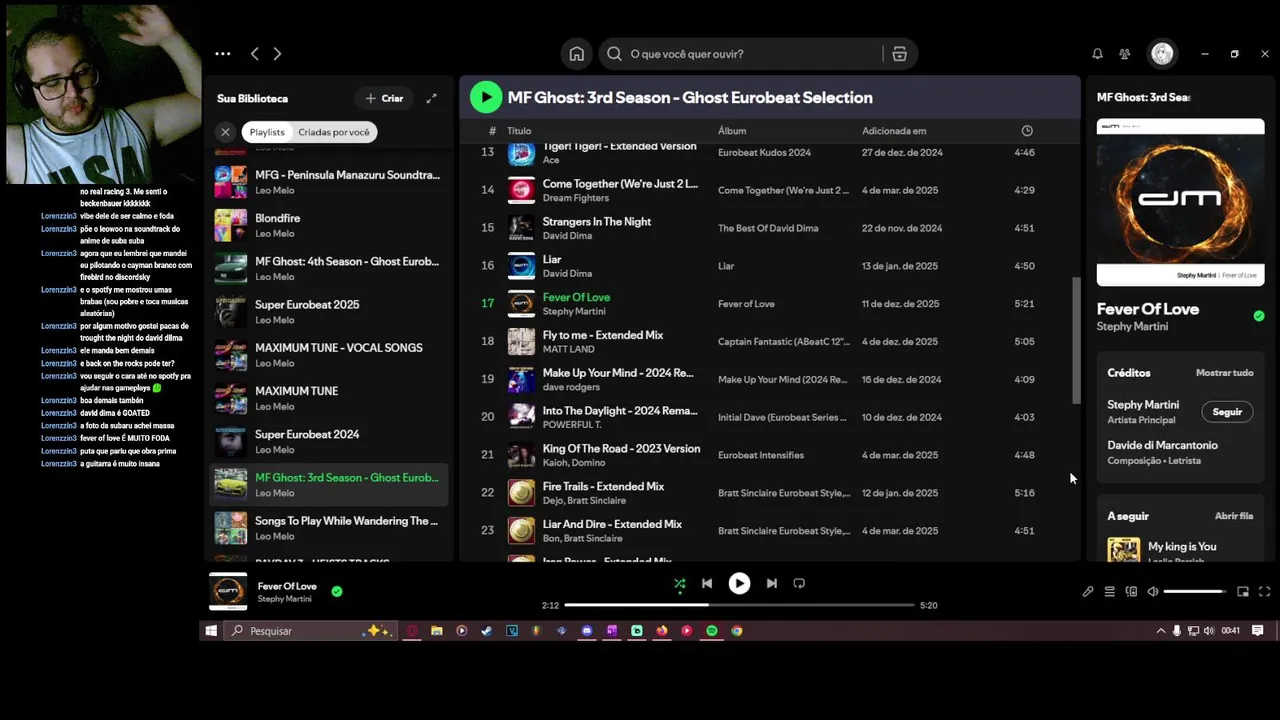Select the track Strangers In The Night
1280x720 pixels.
pyautogui.click(x=769, y=228)
